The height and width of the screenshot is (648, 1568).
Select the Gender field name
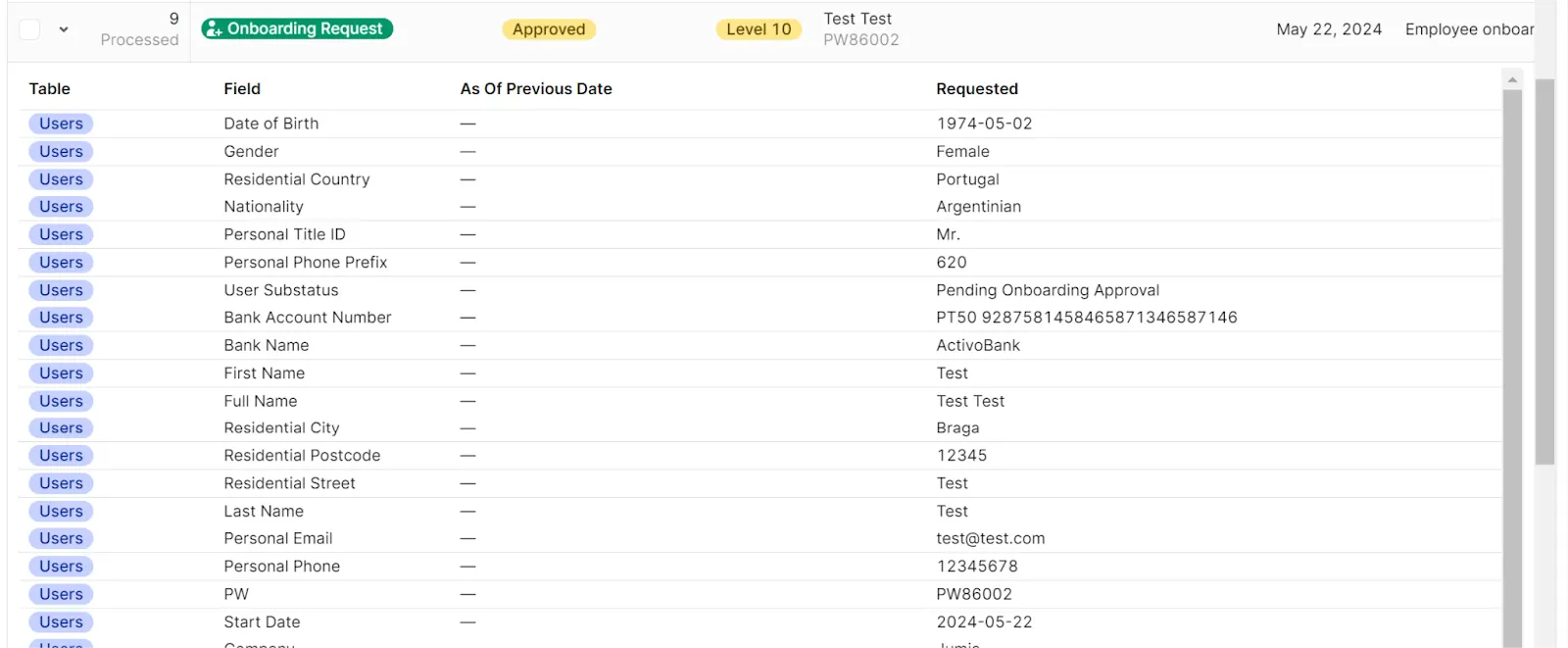point(251,152)
